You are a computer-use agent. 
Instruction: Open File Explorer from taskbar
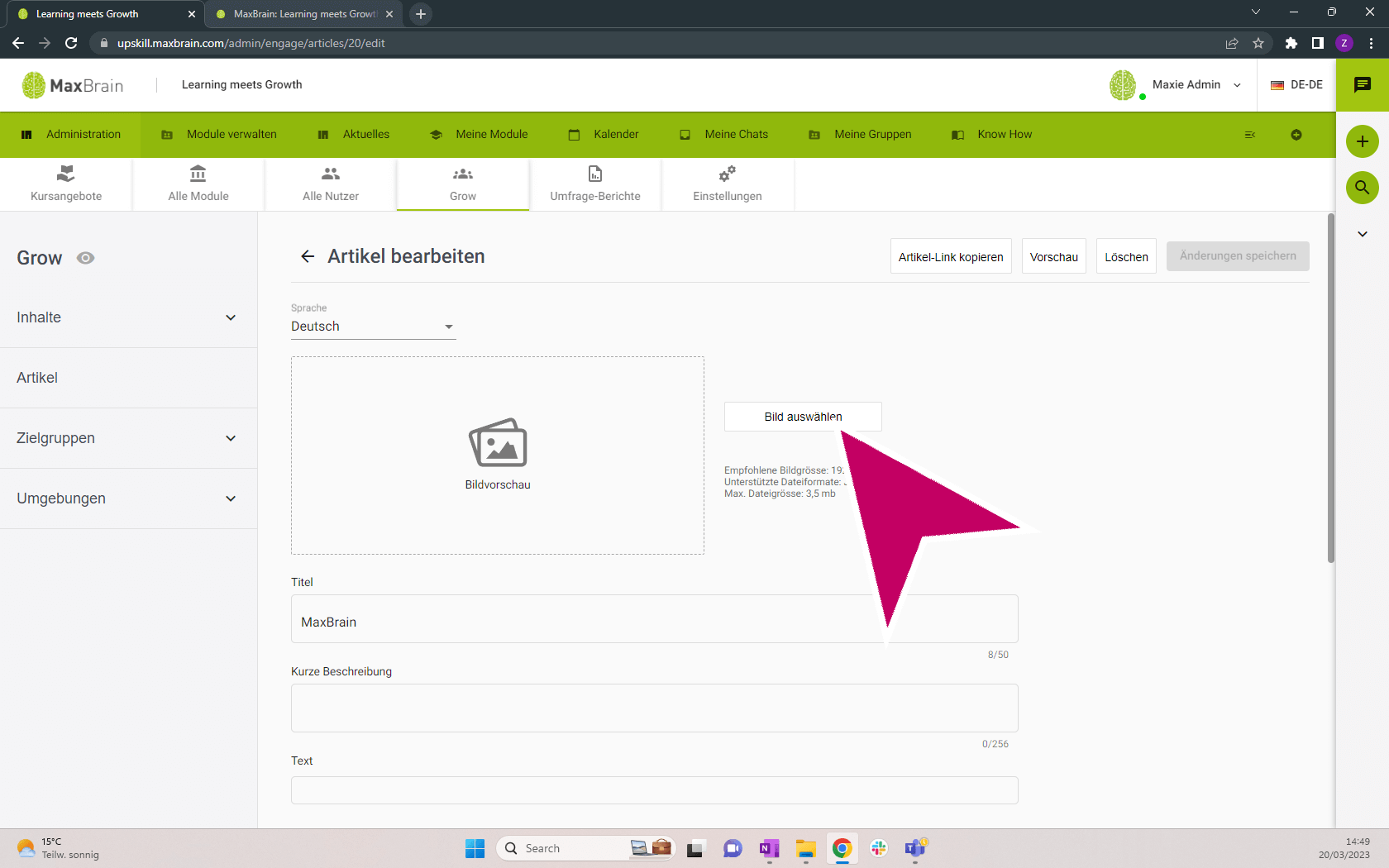(805, 848)
